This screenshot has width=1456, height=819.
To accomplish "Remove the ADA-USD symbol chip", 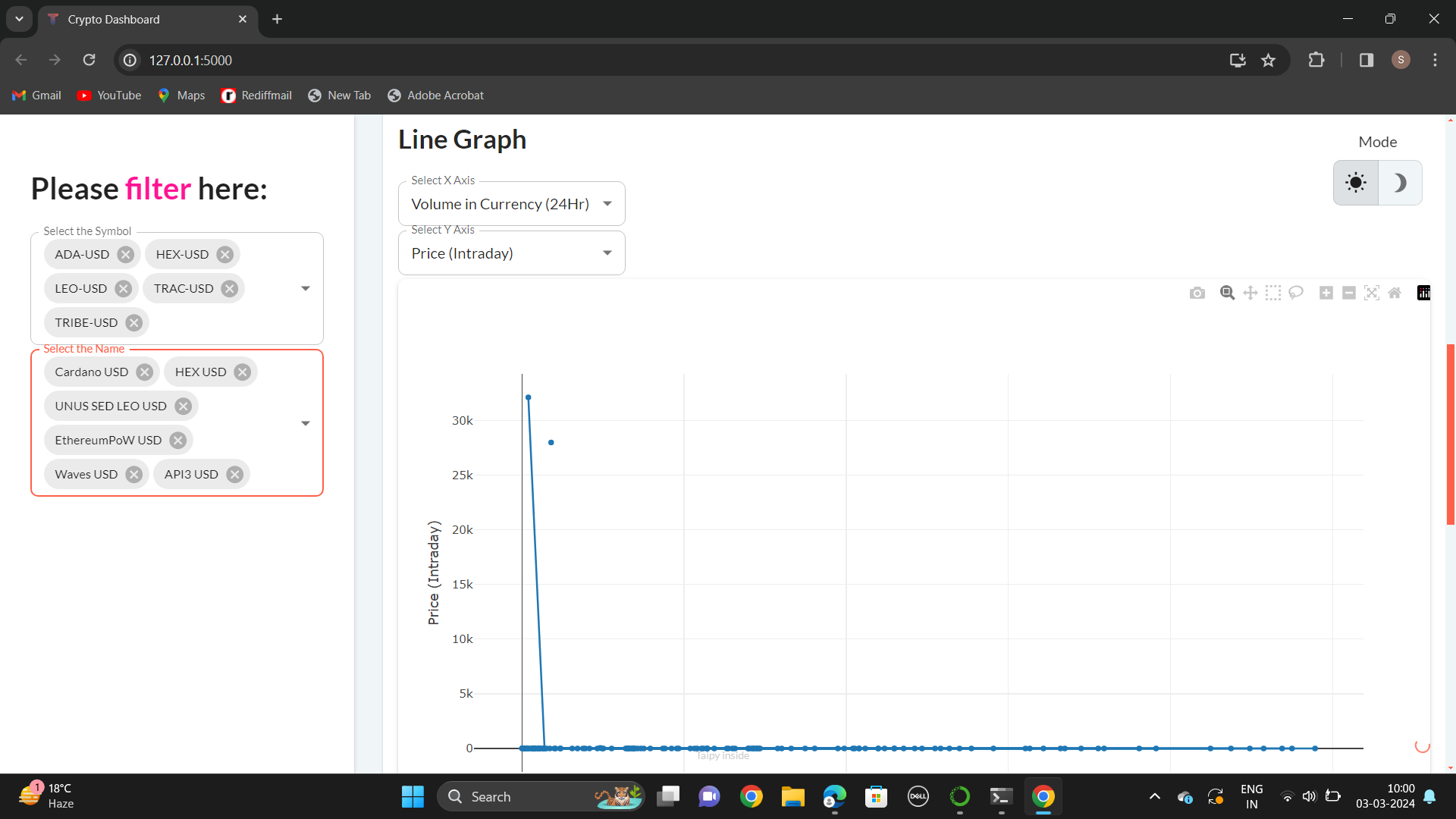I will [126, 255].
